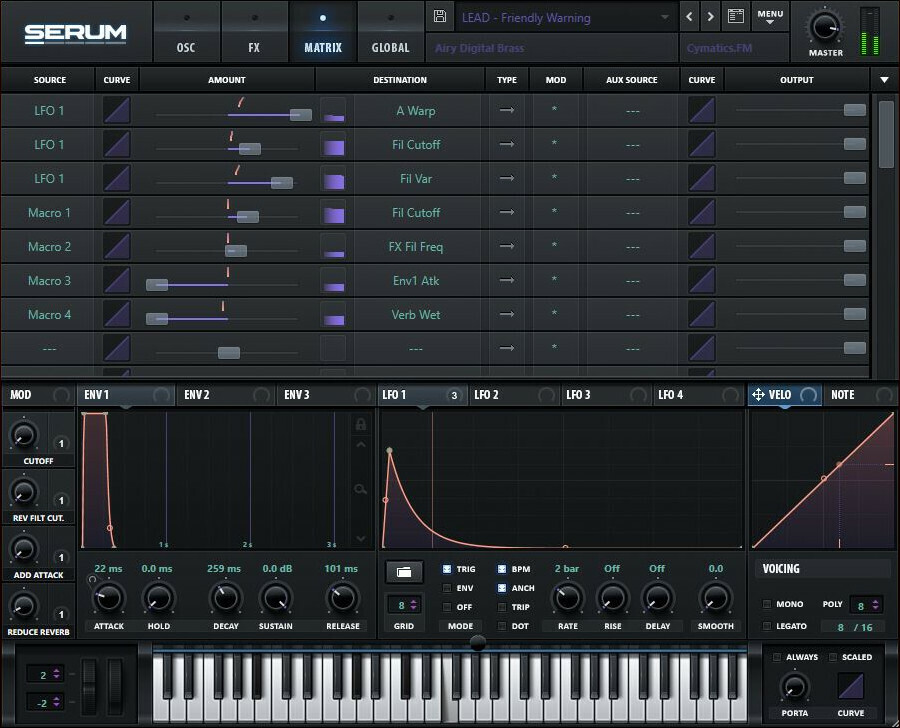Go to next preset with right arrow
The width and height of the screenshot is (900, 728).
pyautogui.click(x=711, y=17)
